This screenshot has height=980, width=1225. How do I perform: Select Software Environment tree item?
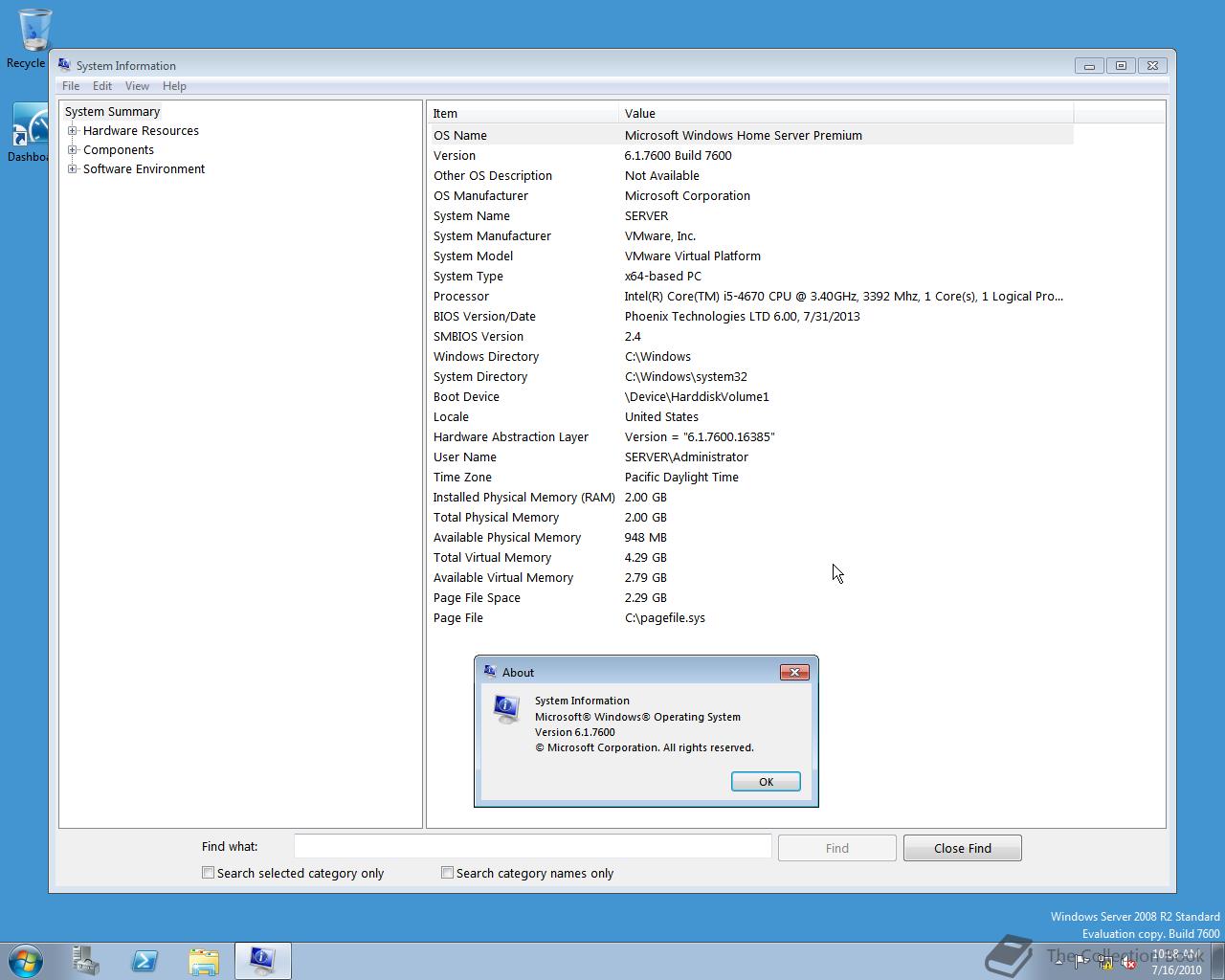tap(144, 169)
